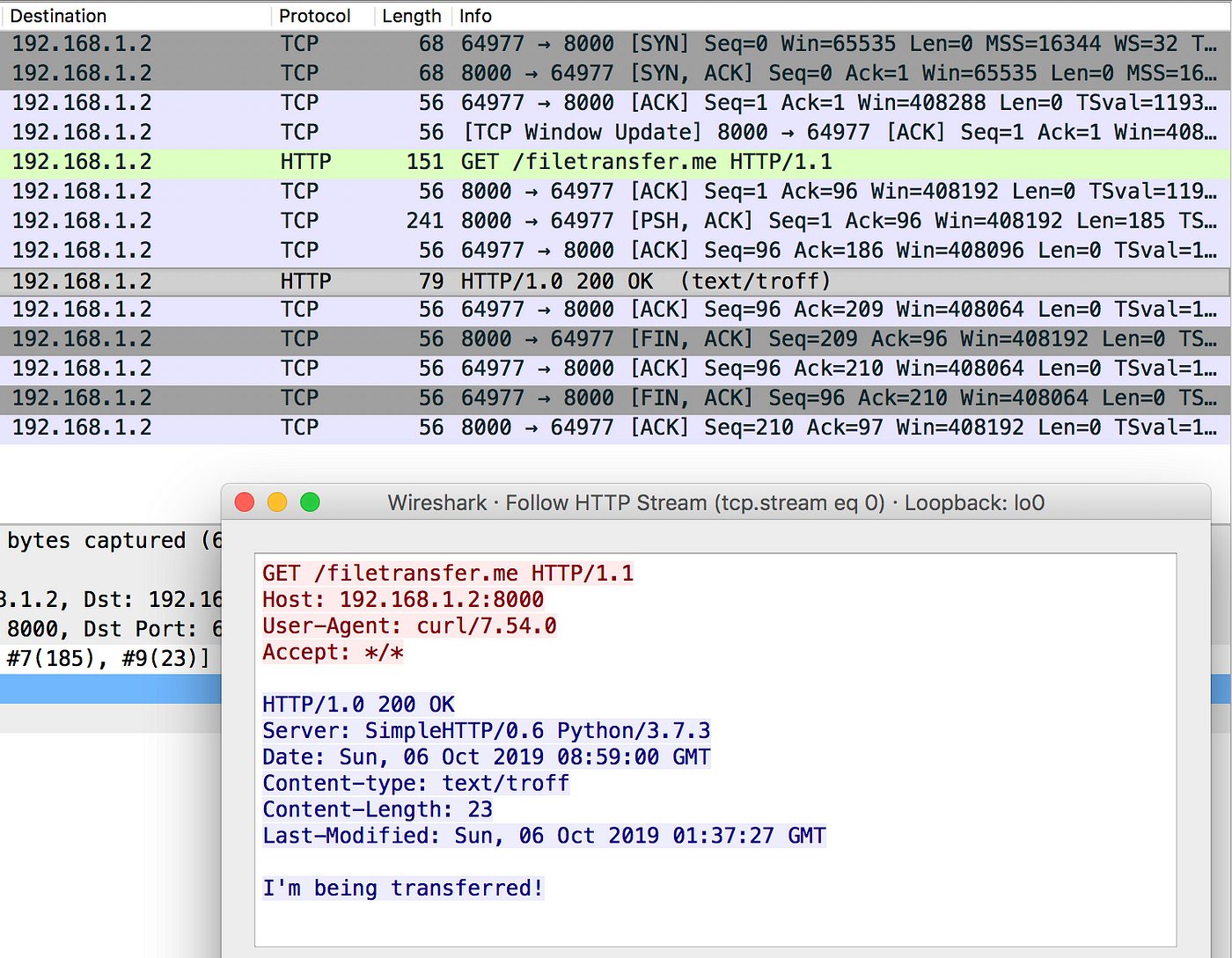Select the FIN, ACK packet from port 8000
Screen dimensions: 1232x958
(x=616, y=339)
